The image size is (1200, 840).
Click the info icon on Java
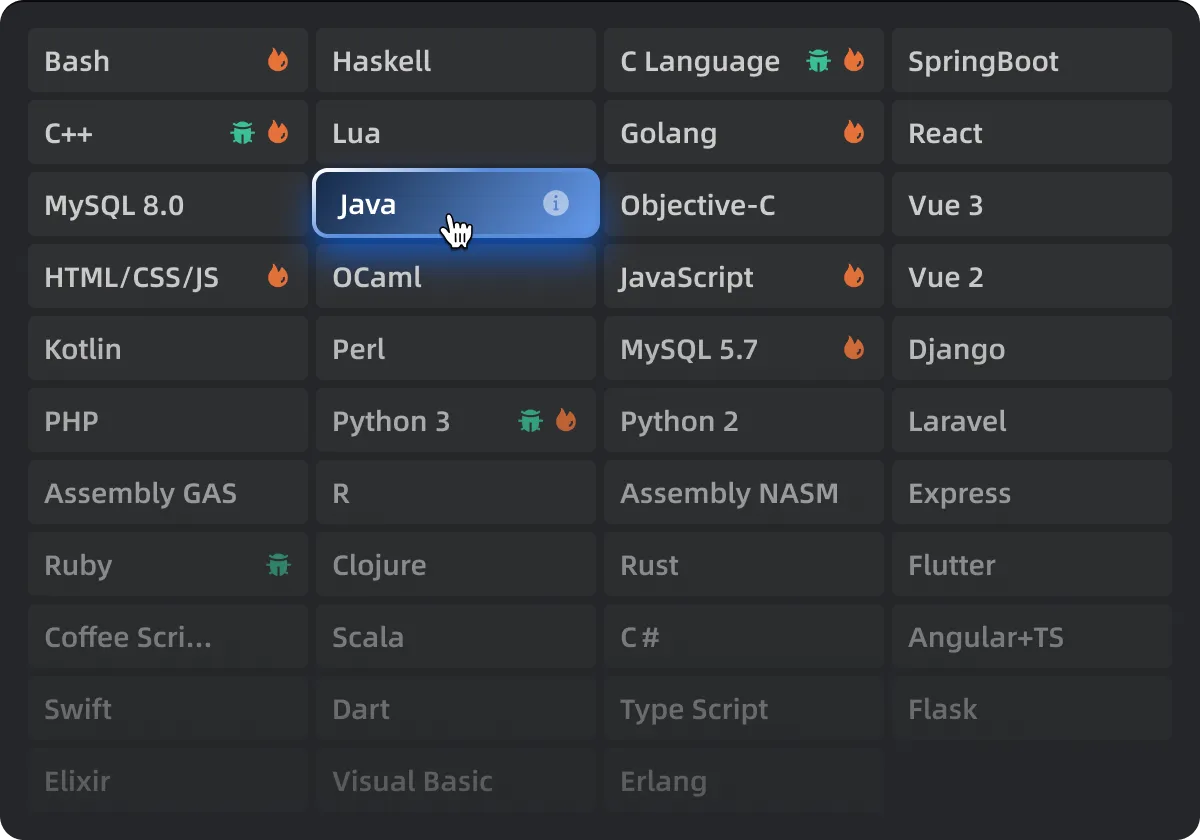(x=555, y=204)
